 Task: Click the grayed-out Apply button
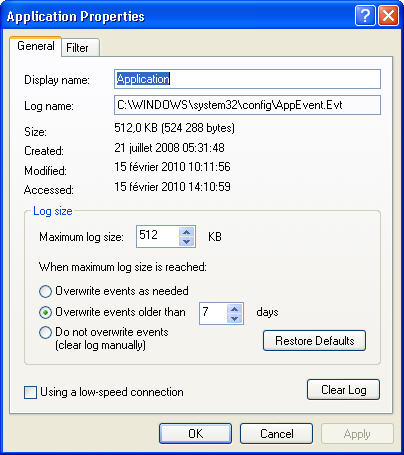(x=357, y=433)
